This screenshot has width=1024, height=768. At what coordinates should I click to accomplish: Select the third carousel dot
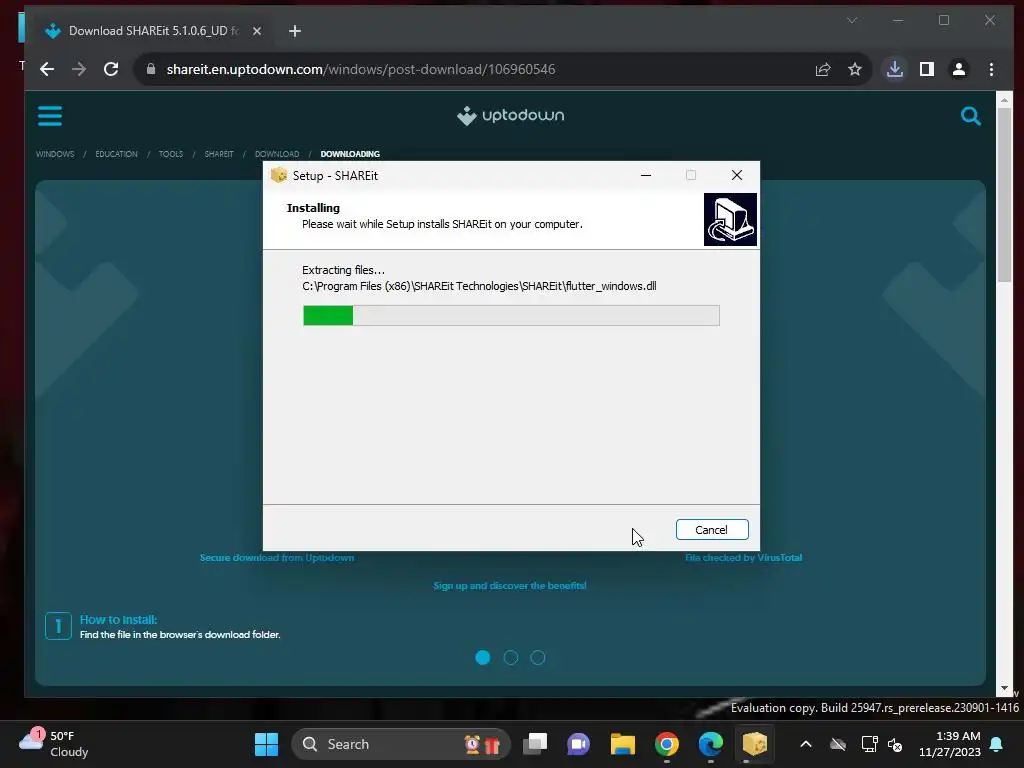[x=537, y=658]
